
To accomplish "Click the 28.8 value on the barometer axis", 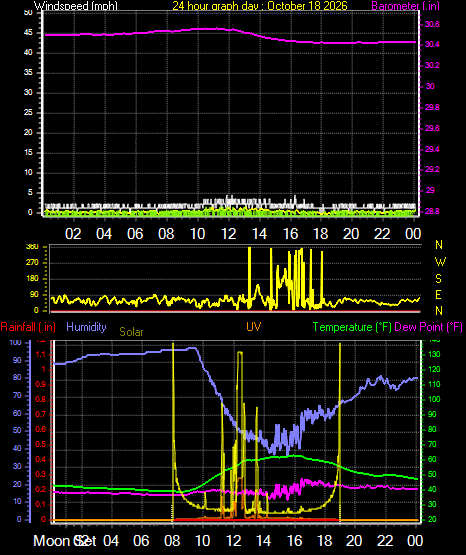I will tap(432, 211).
